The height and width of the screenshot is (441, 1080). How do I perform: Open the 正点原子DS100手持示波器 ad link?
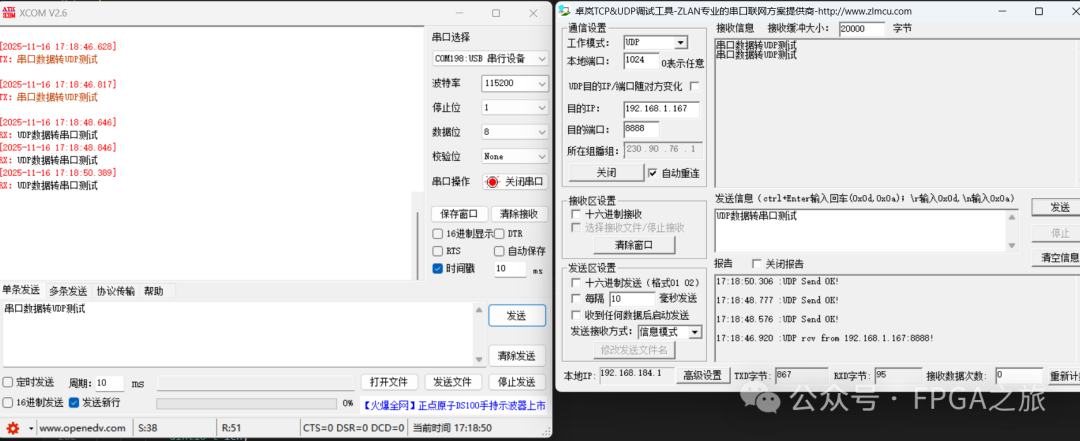click(455, 405)
